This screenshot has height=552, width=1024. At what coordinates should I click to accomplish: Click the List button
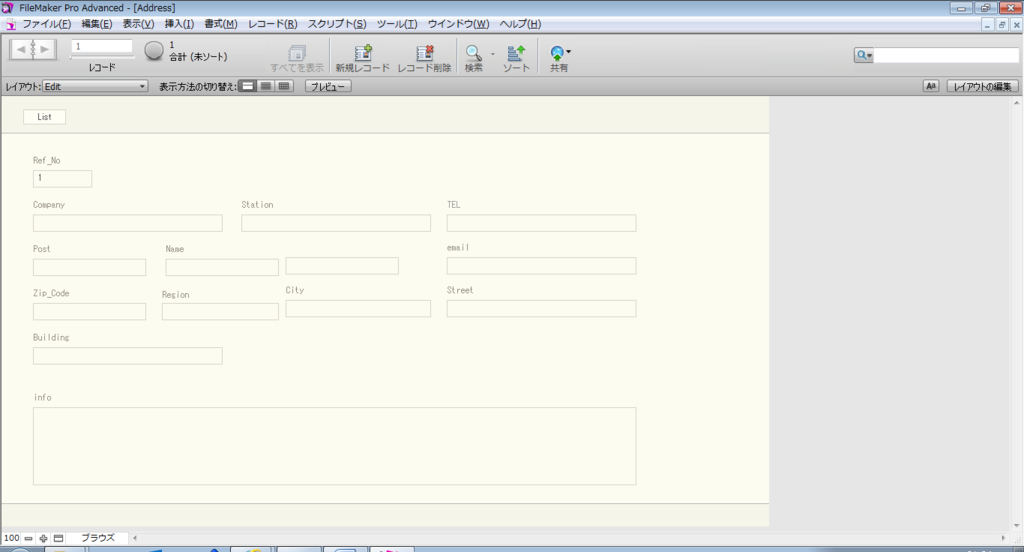click(x=44, y=117)
